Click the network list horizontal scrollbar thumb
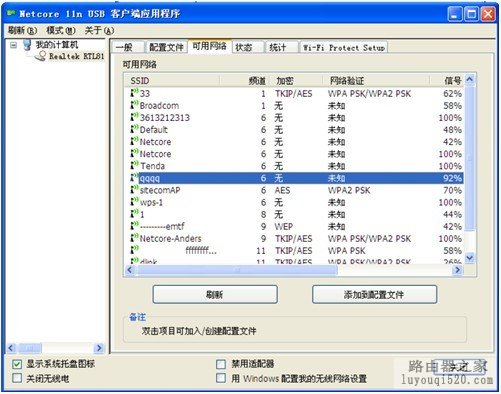Image resolution: width=501 pixels, height=394 pixels. (237, 270)
